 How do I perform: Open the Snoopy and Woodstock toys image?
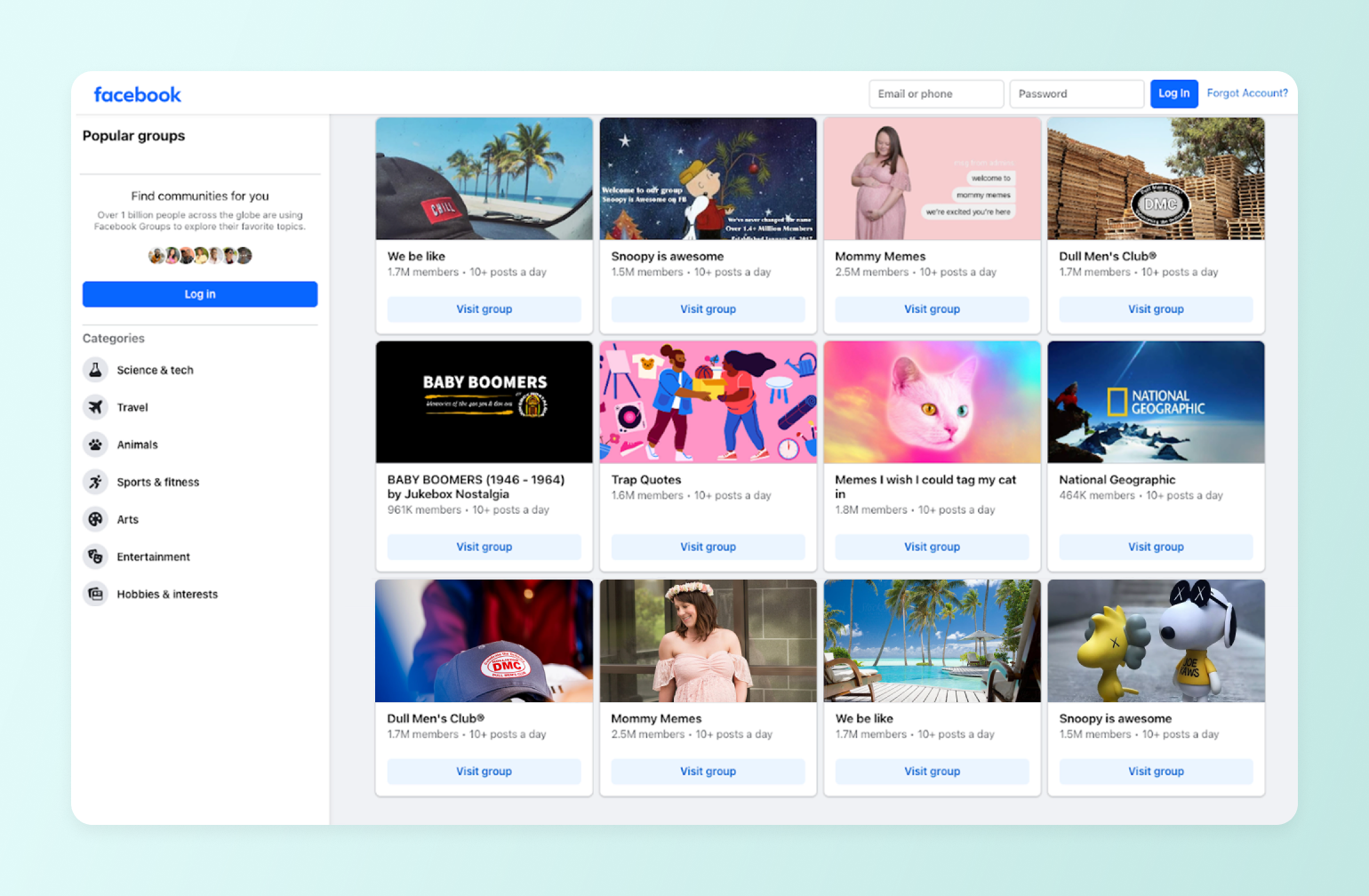[1157, 641]
